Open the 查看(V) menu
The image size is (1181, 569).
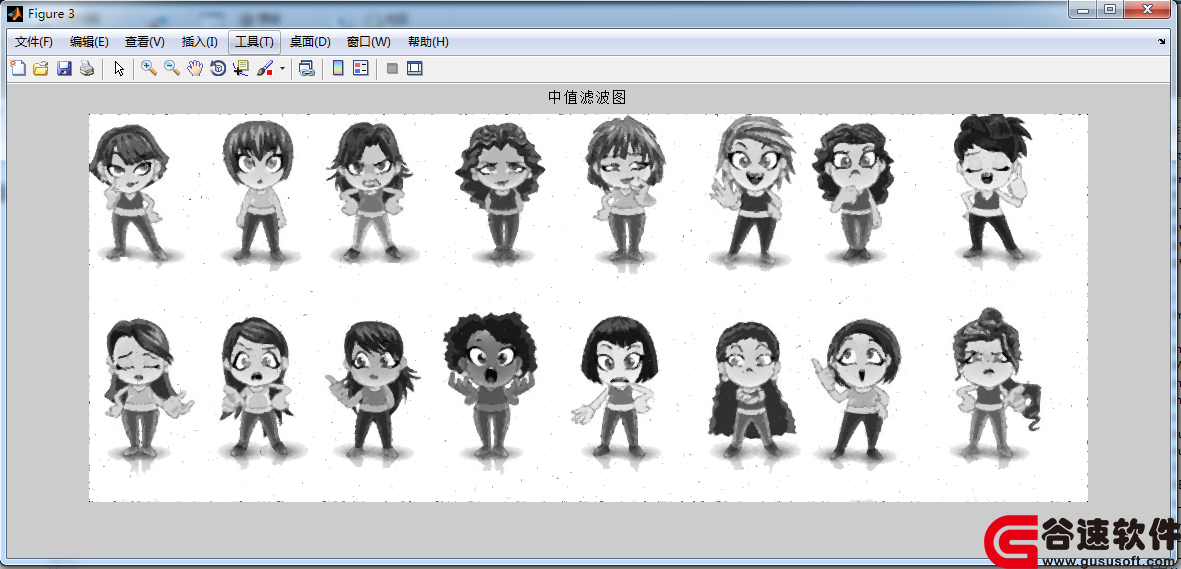[145, 42]
